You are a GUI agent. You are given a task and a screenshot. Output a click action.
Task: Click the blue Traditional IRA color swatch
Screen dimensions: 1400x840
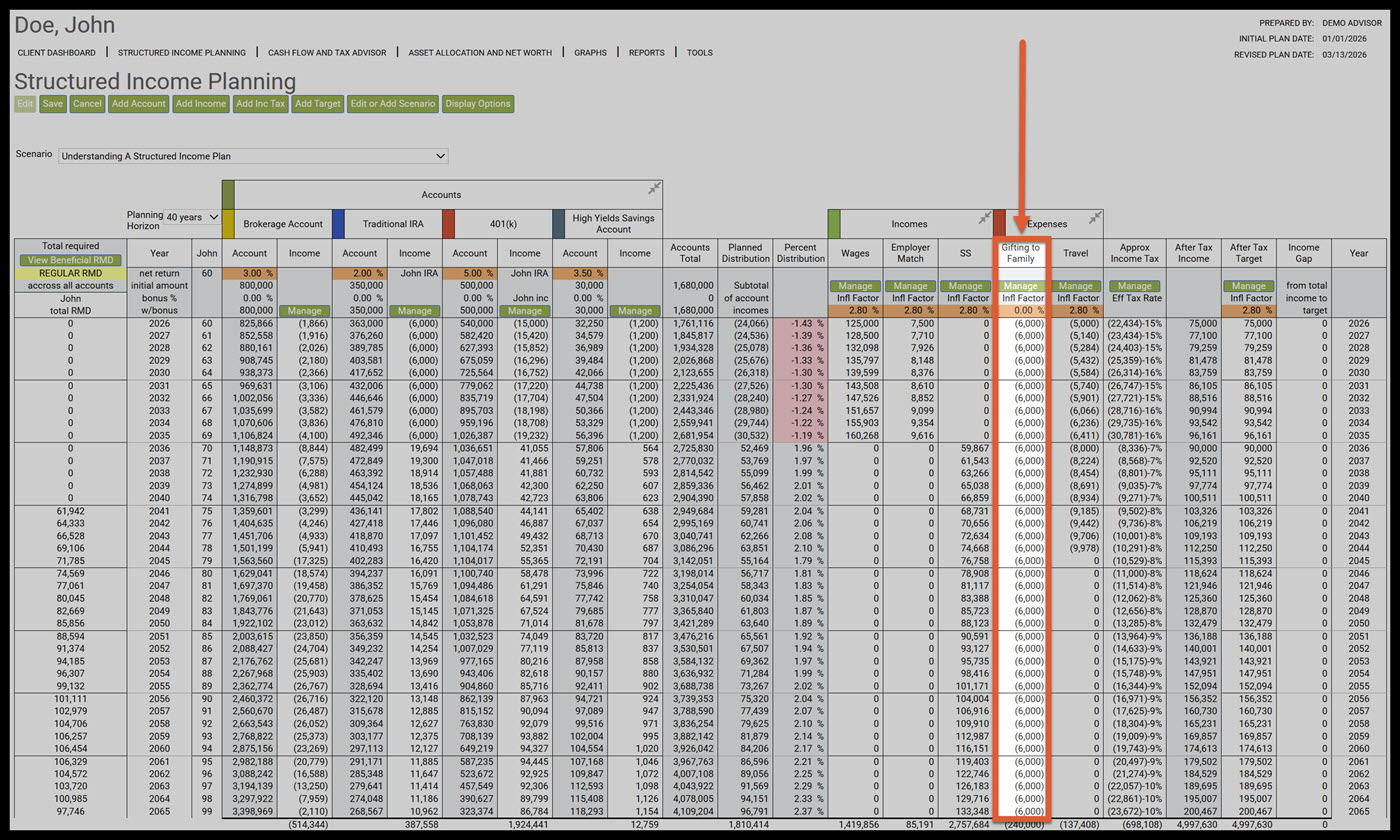[x=338, y=224]
